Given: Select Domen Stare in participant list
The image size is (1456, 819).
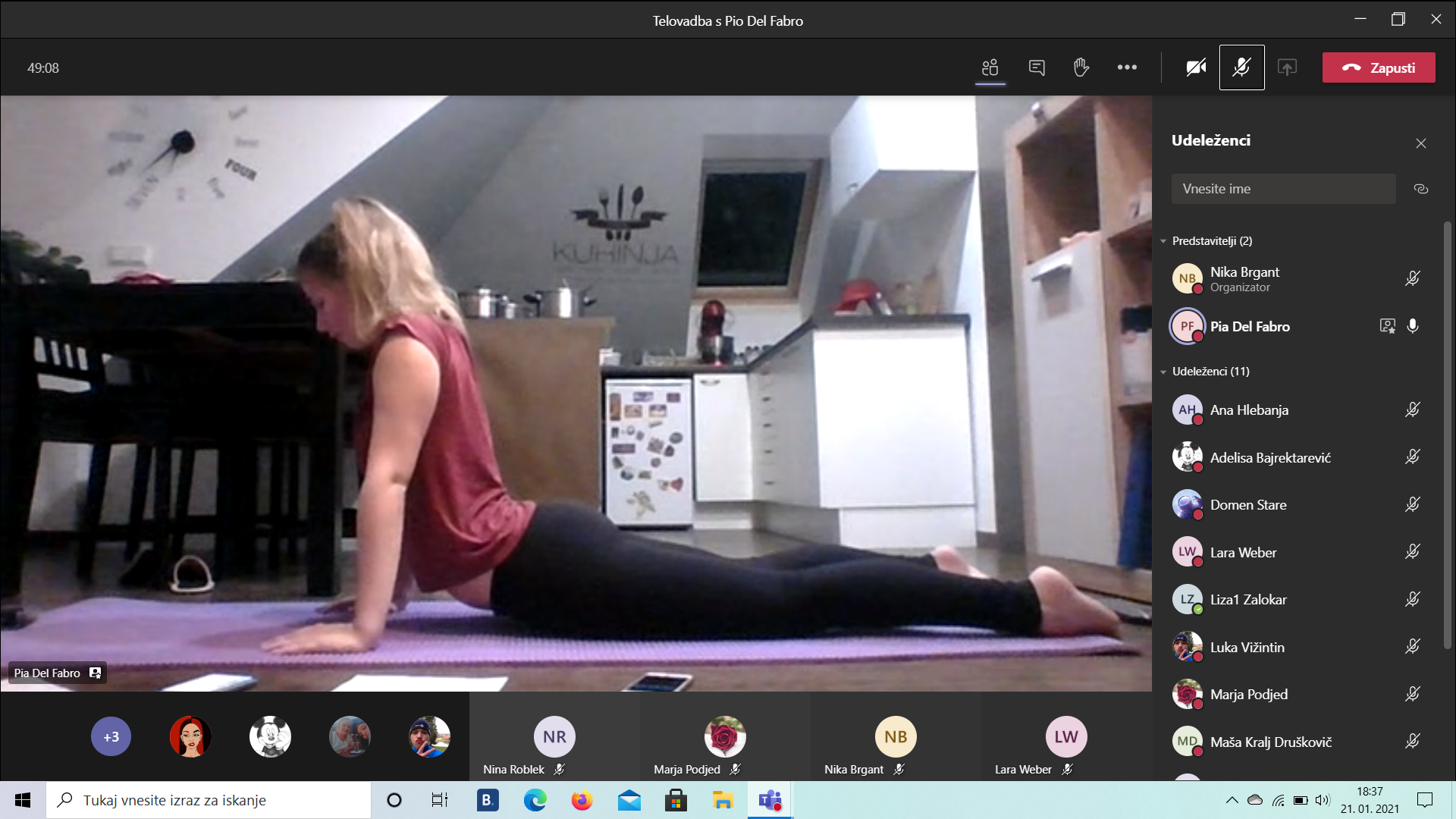Looking at the screenshot, I should click(x=1248, y=505).
